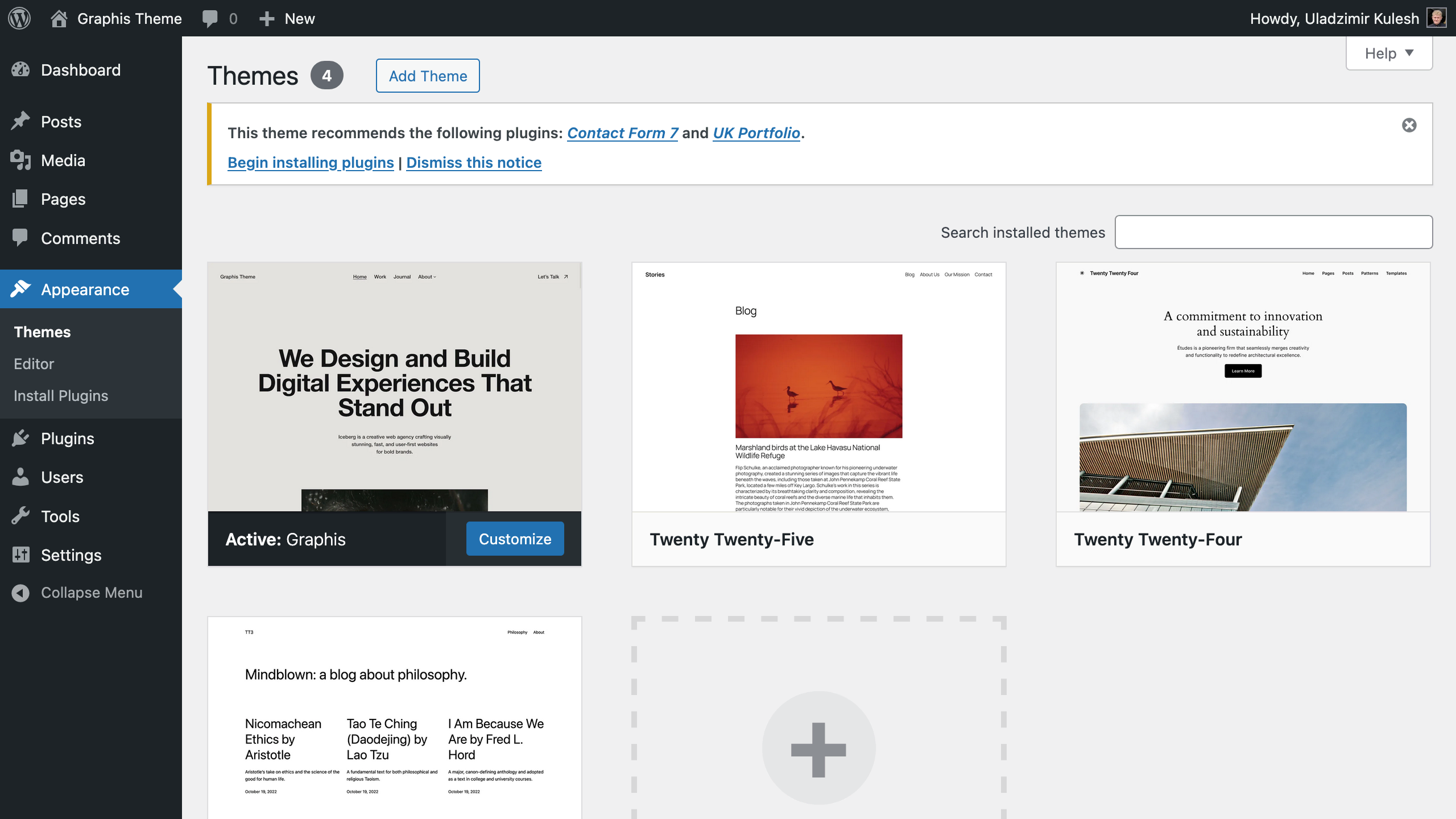Click the Plugins plug icon

20,439
